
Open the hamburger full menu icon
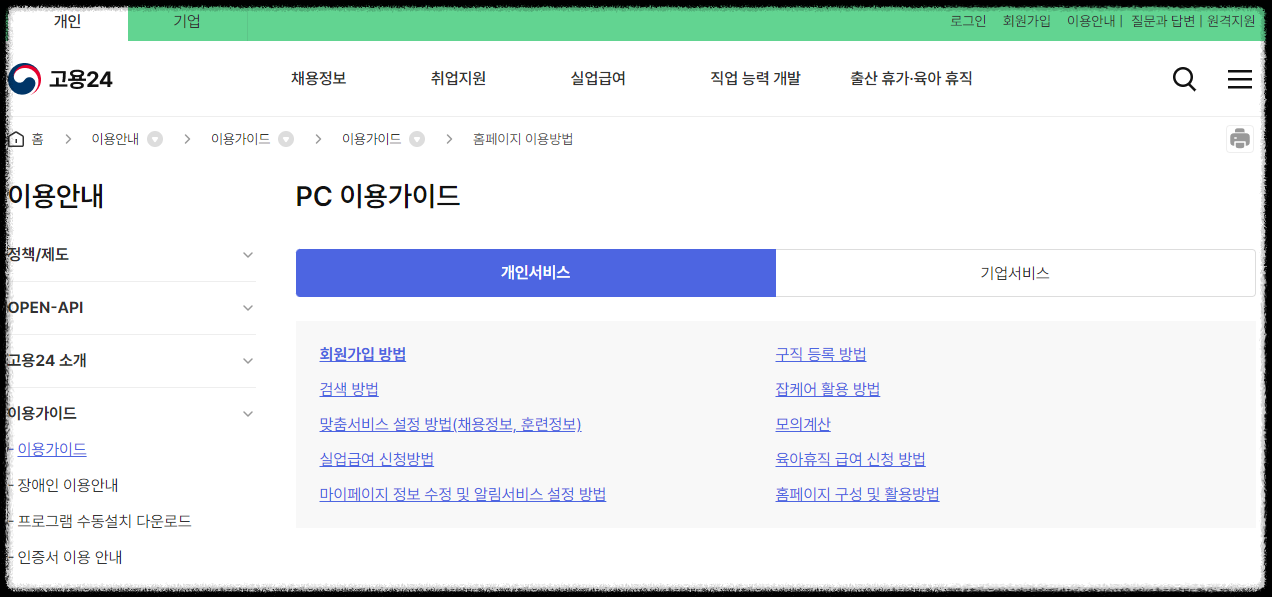pyautogui.click(x=1240, y=79)
